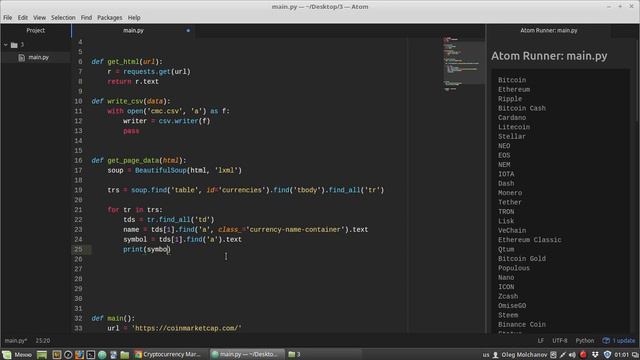Click the folder icon for project 3
This screenshot has height=360, width=640.
click(14, 45)
